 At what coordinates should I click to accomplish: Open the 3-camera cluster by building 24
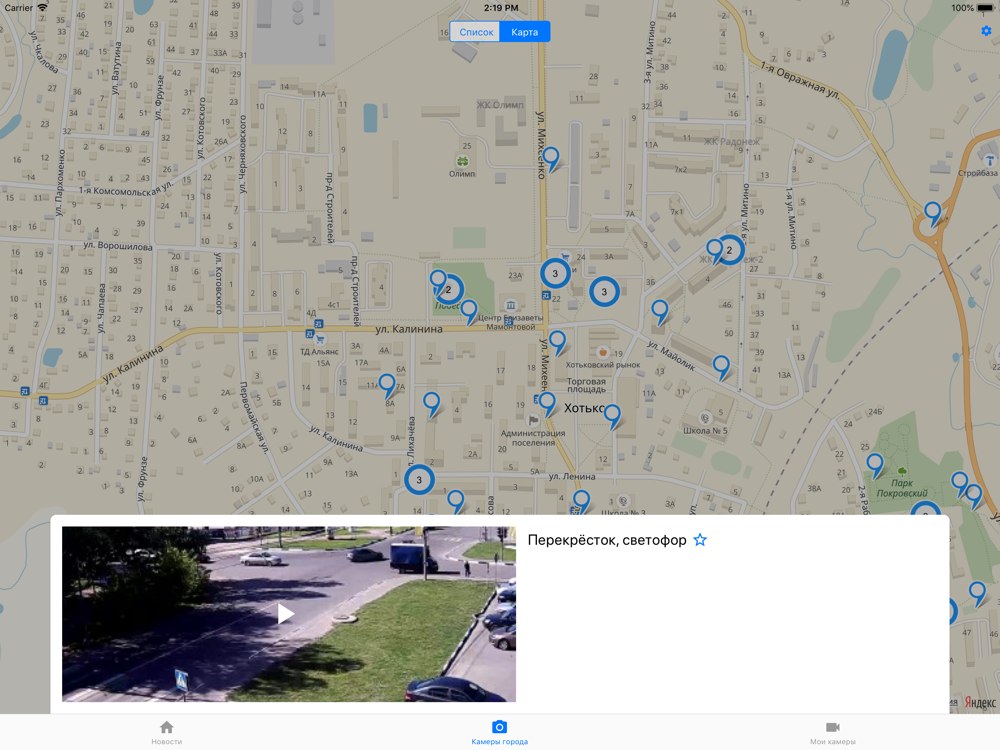[x=555, y=273]
